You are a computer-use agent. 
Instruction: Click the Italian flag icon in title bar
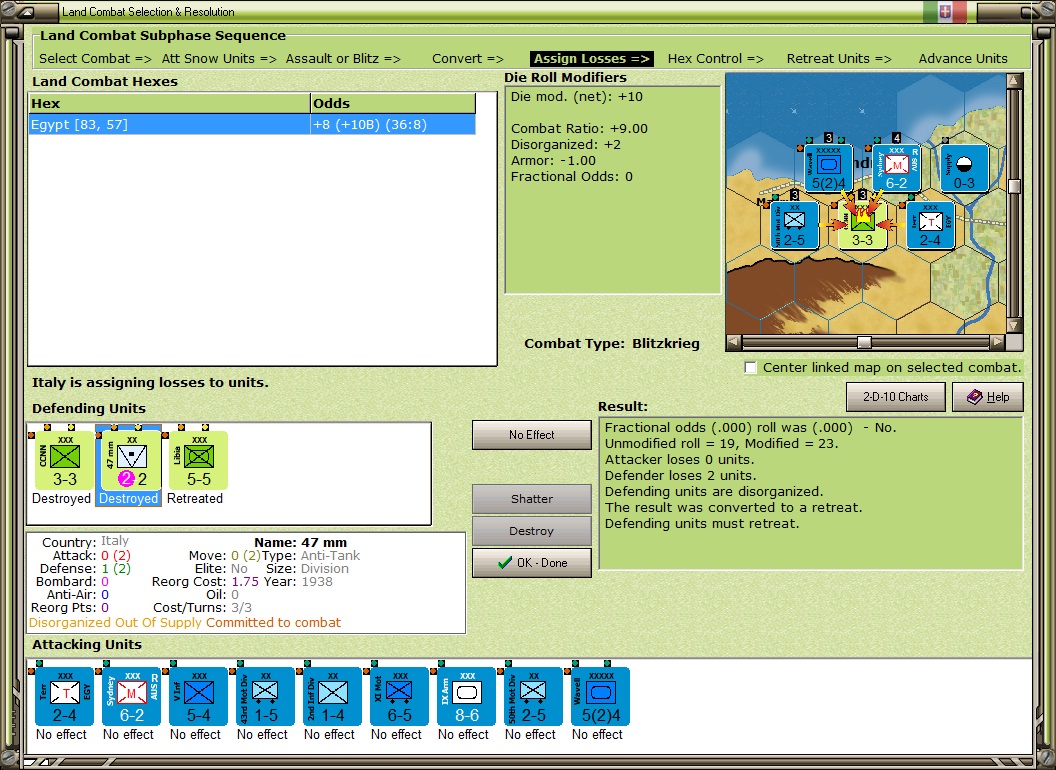[x=945, y=11]
